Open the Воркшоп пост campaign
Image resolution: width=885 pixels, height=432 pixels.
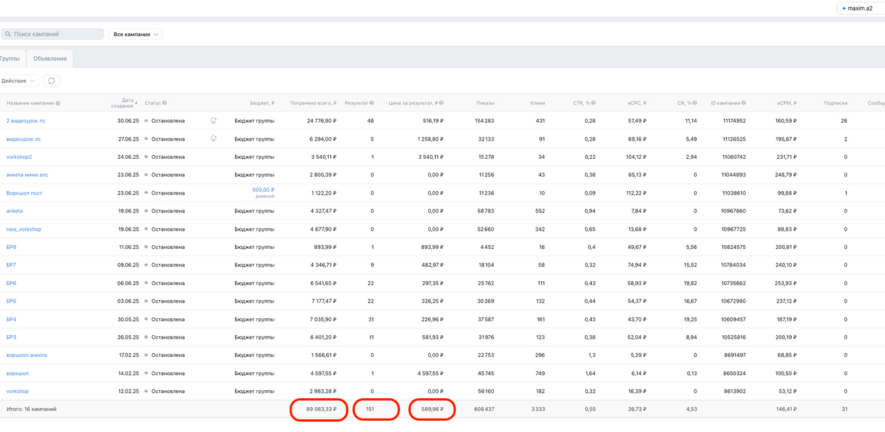click(24, 193)
